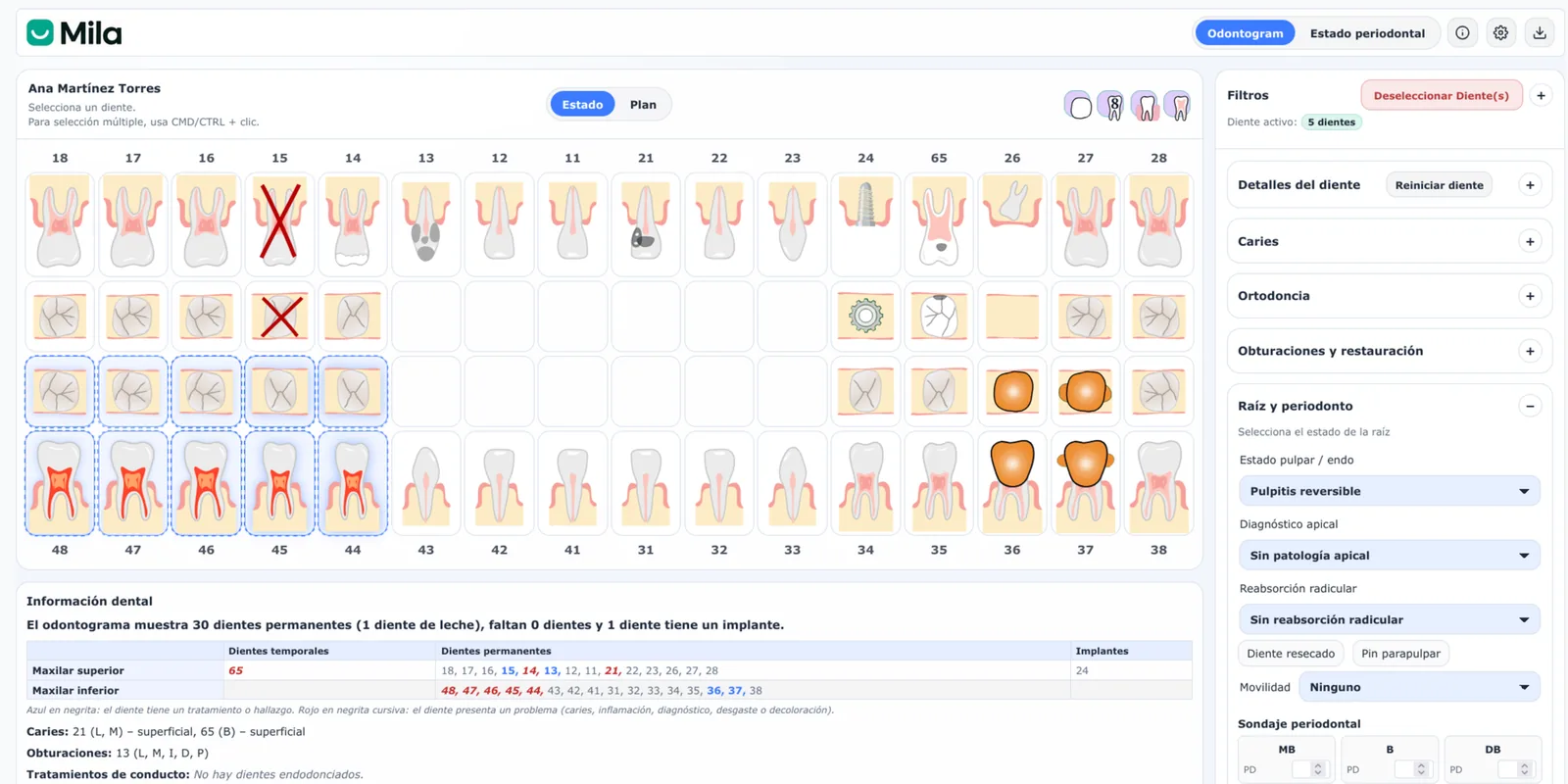1568x784 pixels.
Task: Click the download icon
Action: [1540, 33]
